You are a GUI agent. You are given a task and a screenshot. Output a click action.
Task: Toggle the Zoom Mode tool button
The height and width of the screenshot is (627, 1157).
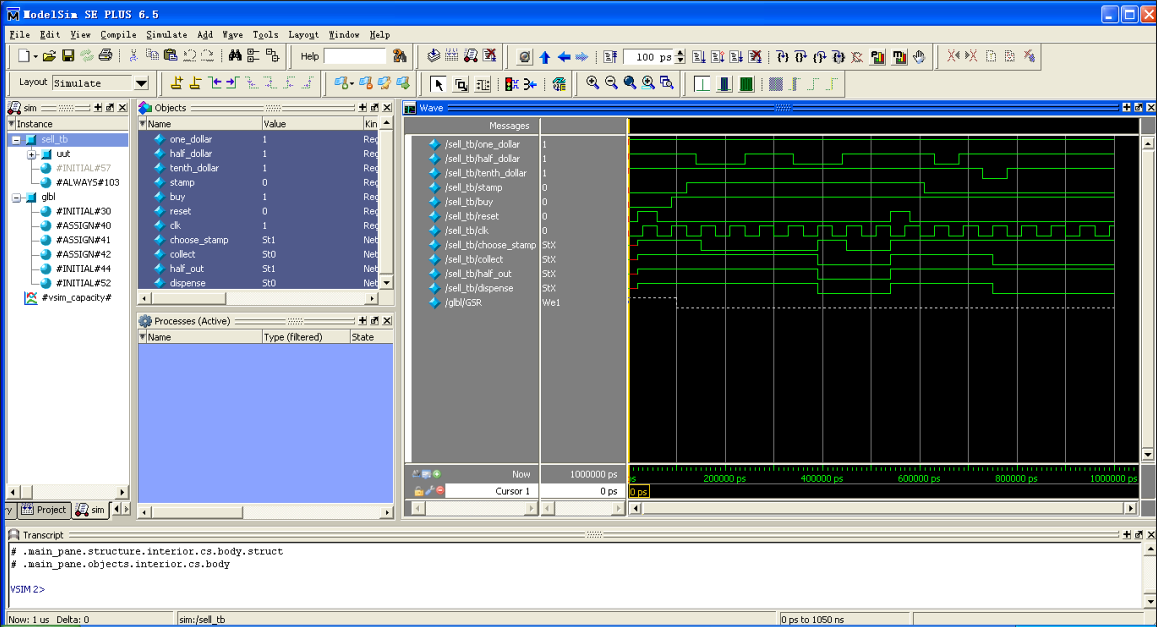pyautogui.click(x=461, y=84)
